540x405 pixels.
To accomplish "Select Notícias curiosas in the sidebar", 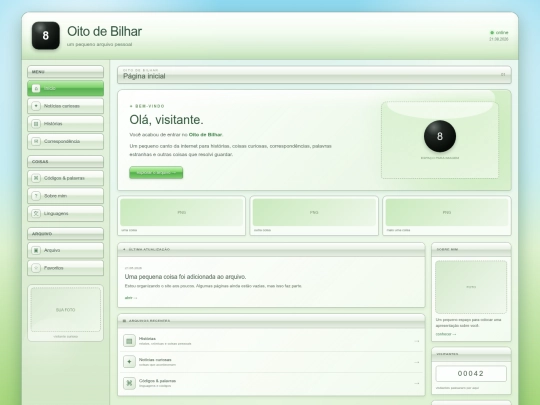I will (x=65, y=106).
